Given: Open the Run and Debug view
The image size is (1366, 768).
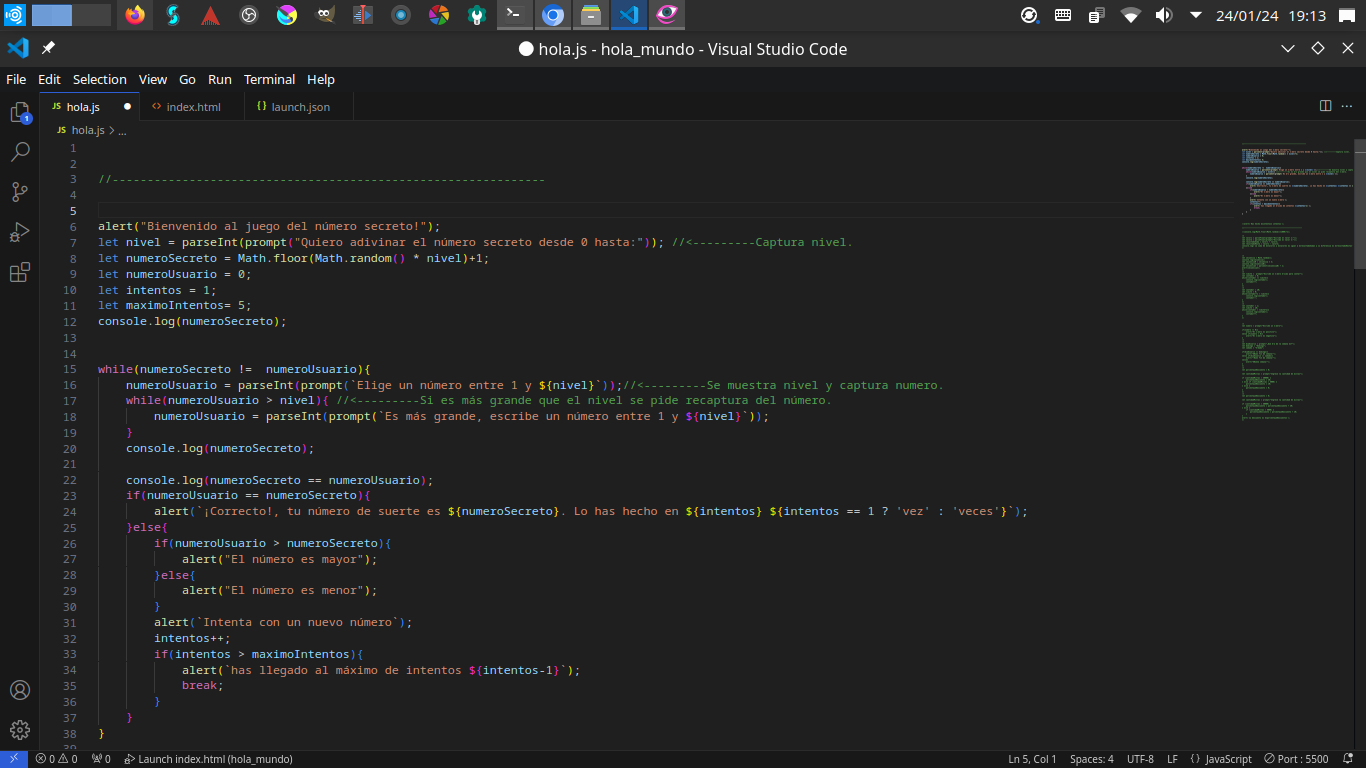Looking at the screenshot, I should point(20,232).
